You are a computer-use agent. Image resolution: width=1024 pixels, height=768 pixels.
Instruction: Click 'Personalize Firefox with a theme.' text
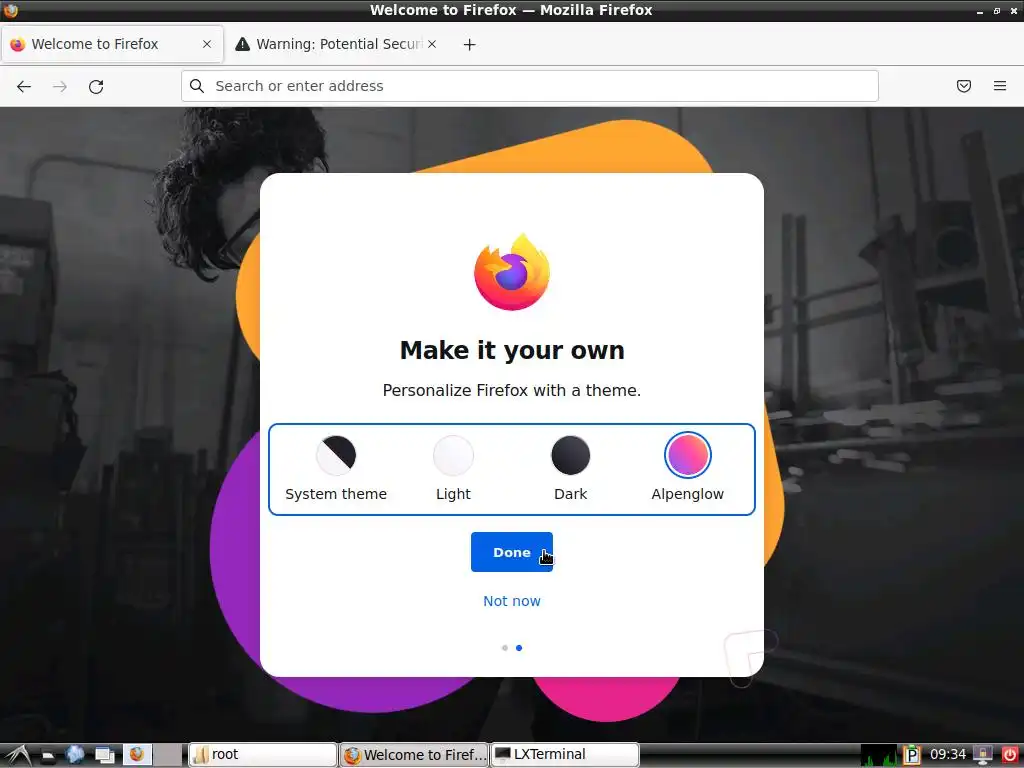[x=512, y=391]
